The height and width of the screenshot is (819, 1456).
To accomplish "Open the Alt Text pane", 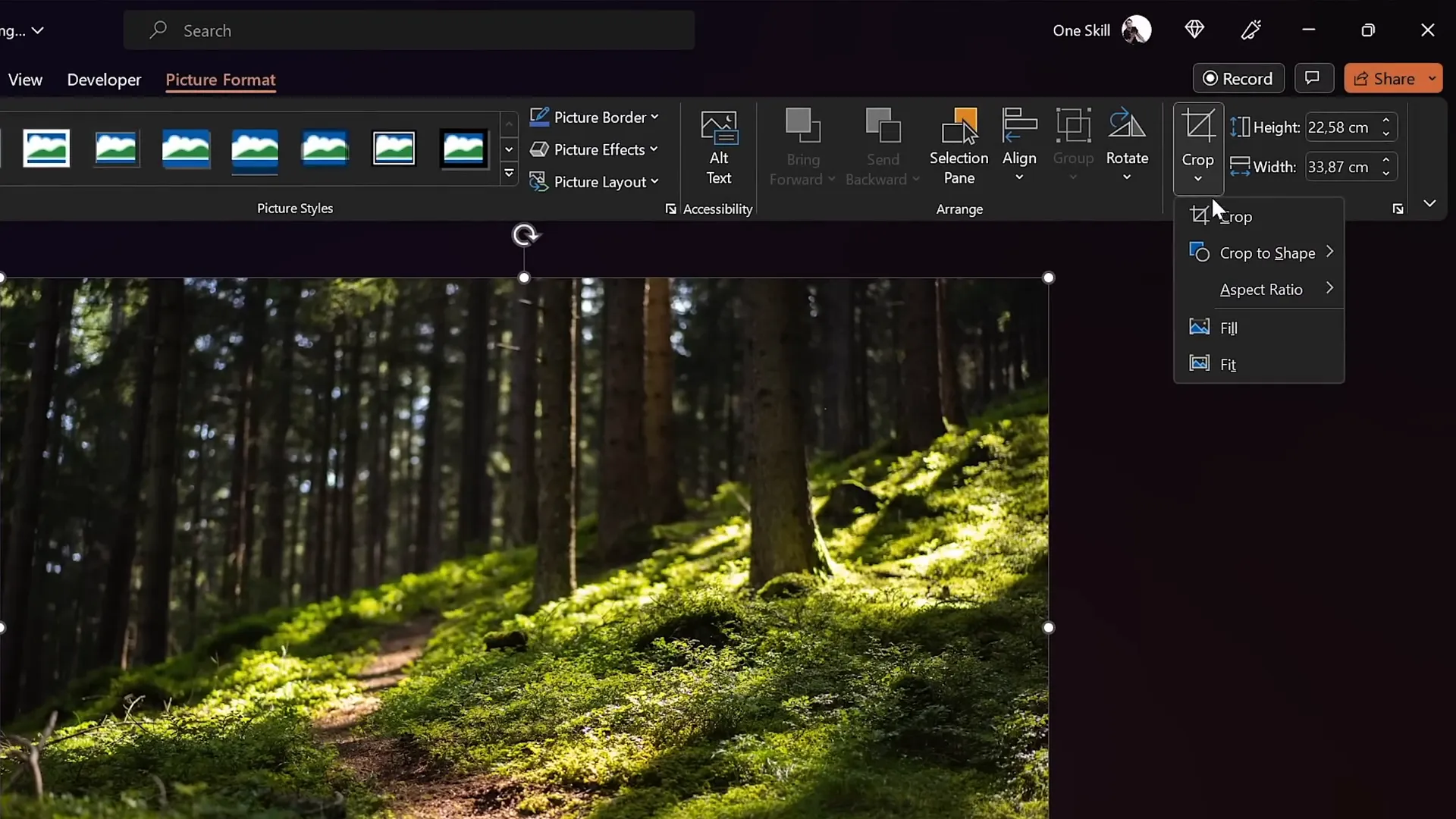I will pyautogui.click(x=718, y=148).
